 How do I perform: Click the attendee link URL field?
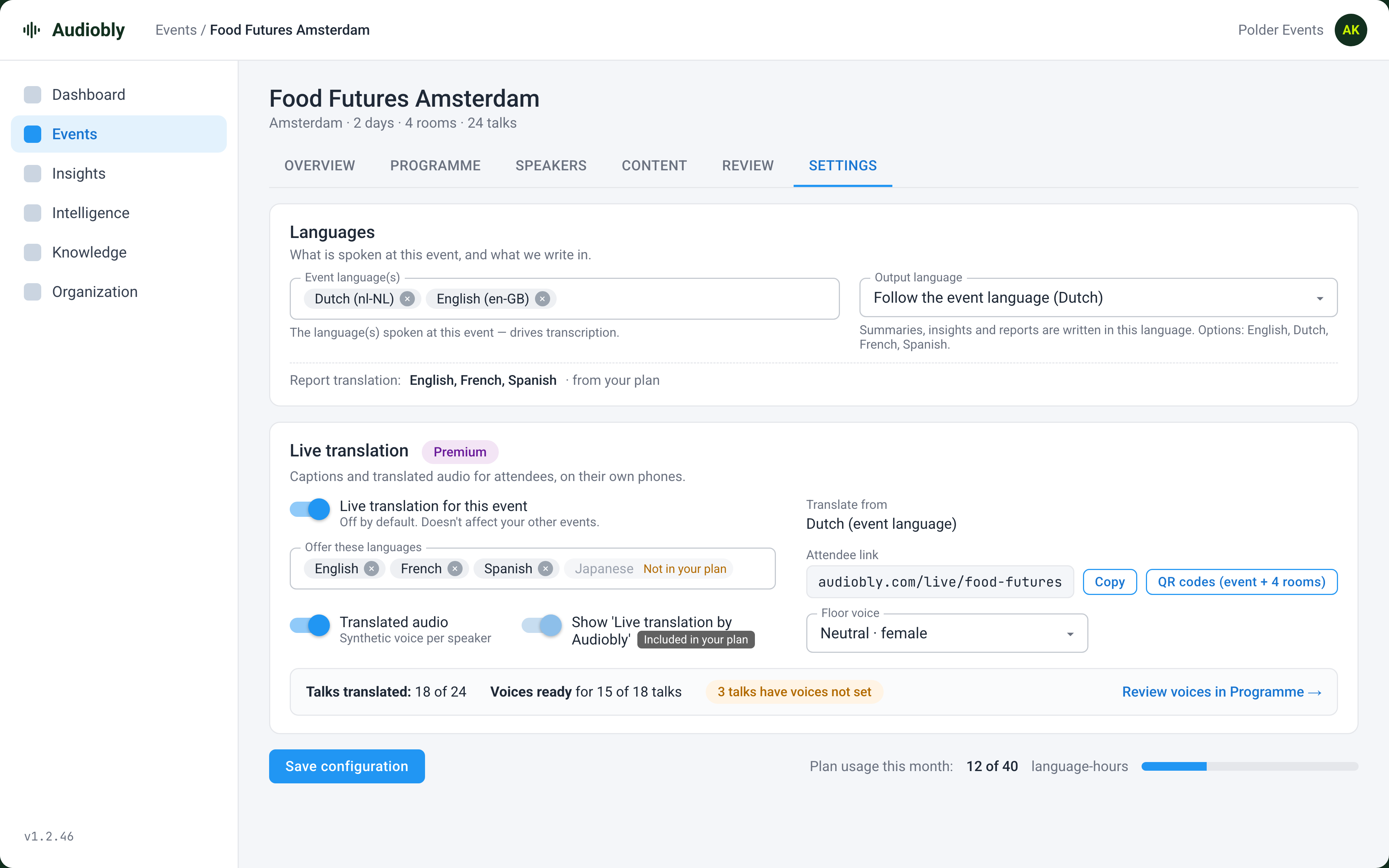point(940,582)
